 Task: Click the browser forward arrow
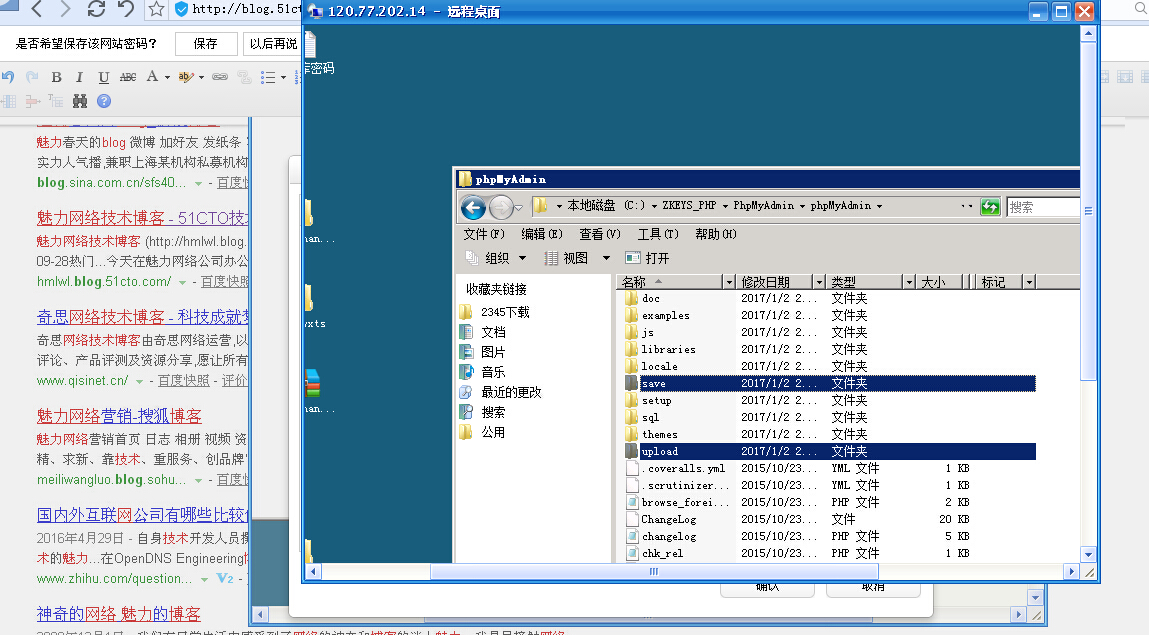click(65, 10)
